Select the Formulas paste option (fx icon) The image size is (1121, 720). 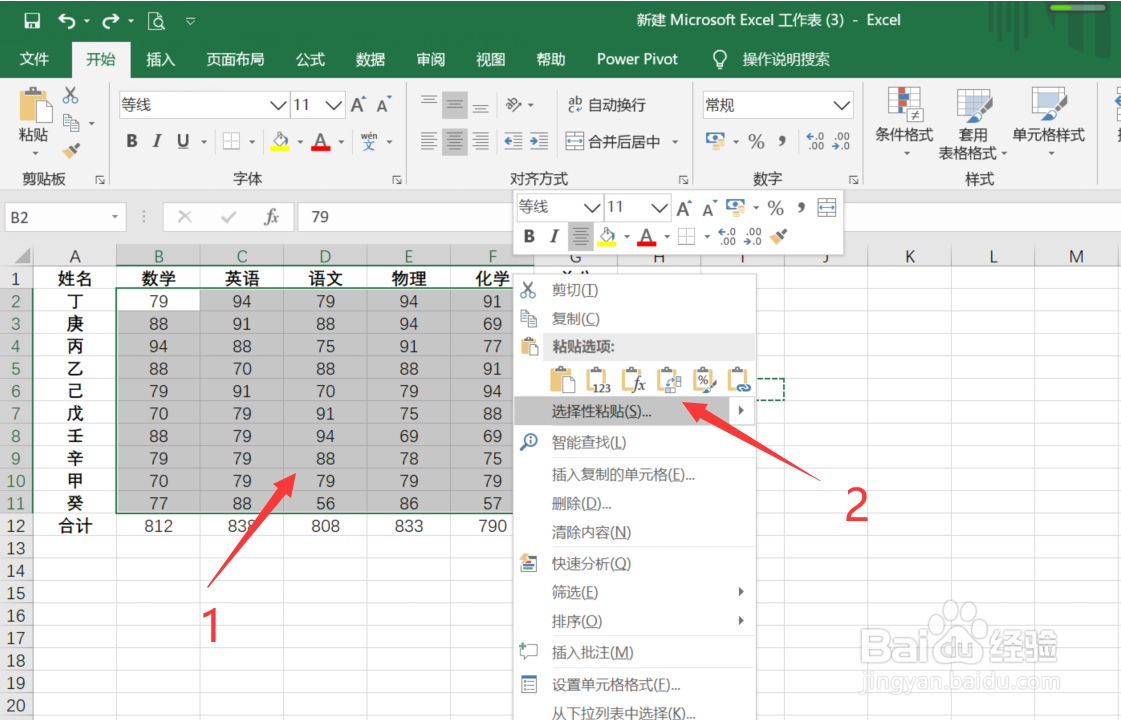pos(631,383)
